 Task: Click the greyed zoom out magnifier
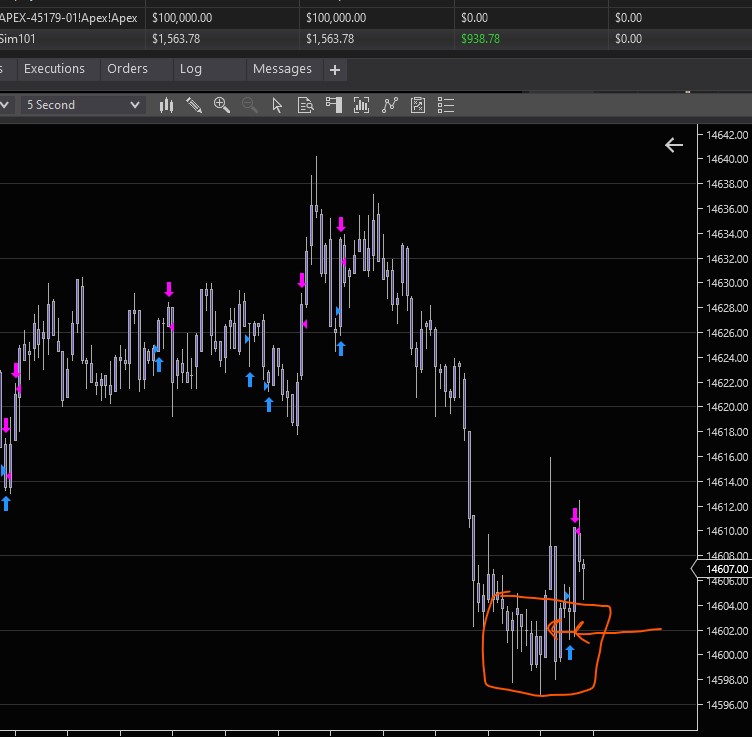click(250, 105)
